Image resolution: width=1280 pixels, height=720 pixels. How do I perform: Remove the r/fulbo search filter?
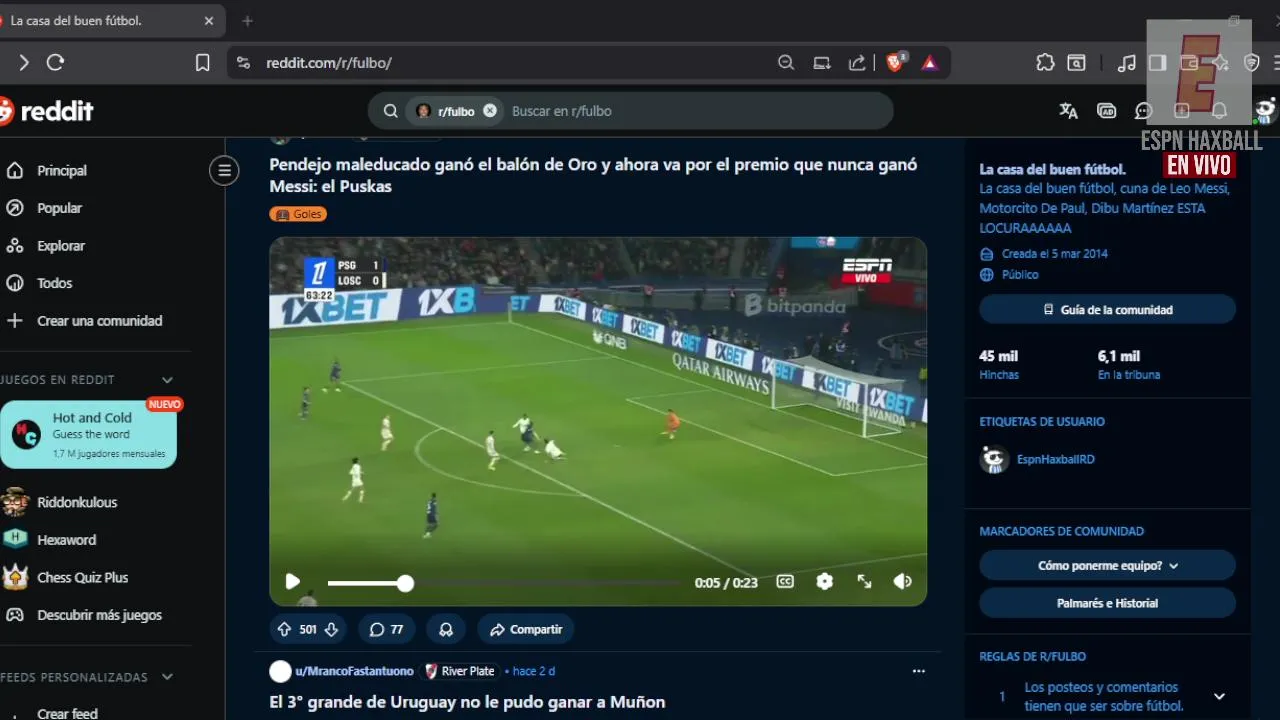[x=490, y=111]
